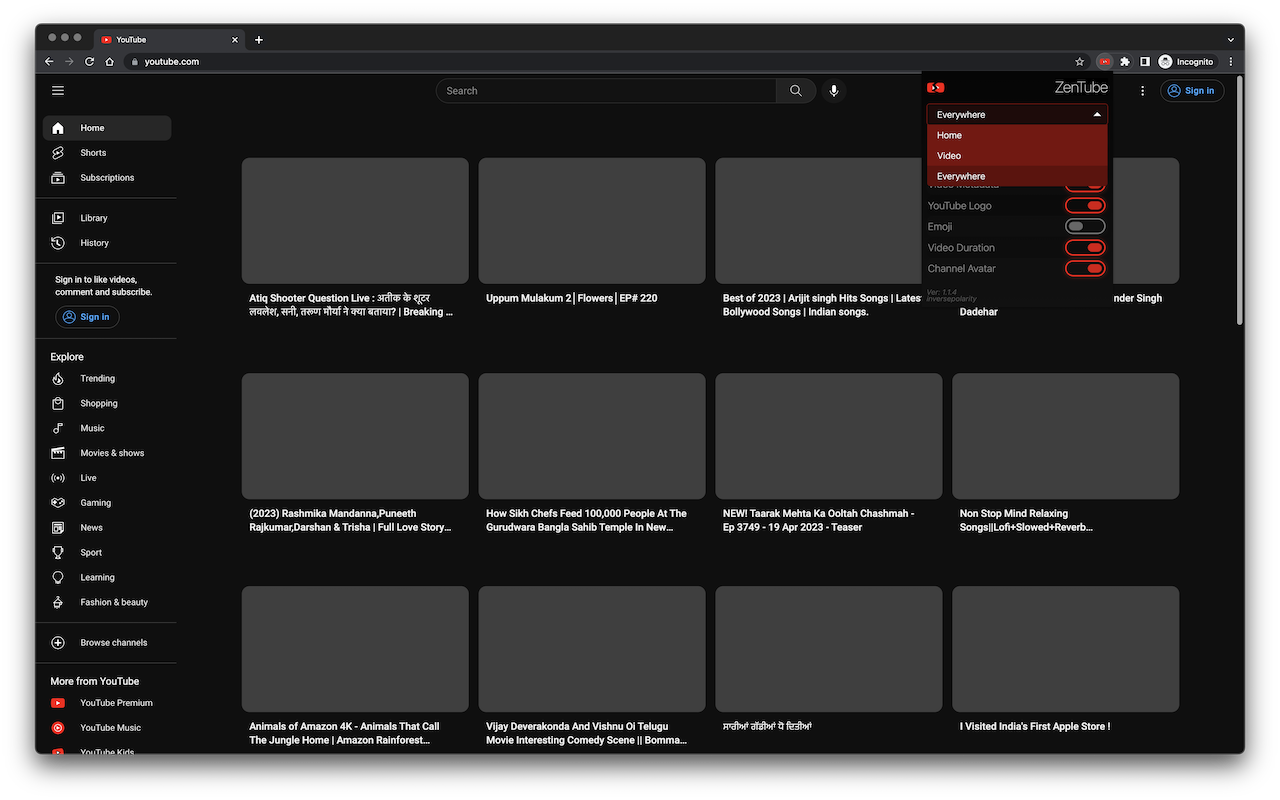Open Taarak Mehta Ka Ooltah Chashmah thumbnail
Screen dimensions: 1280x800
tap(829, 436)
